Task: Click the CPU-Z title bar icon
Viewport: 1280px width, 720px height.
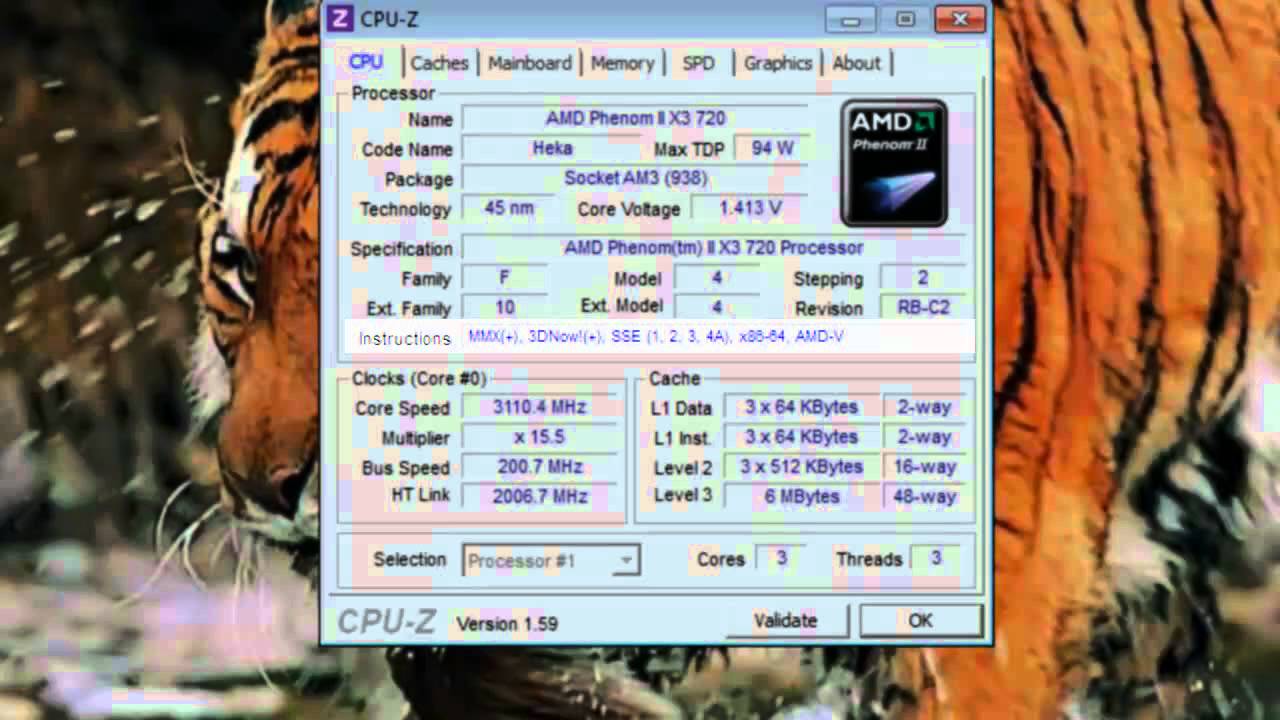Action: point(341,19)
